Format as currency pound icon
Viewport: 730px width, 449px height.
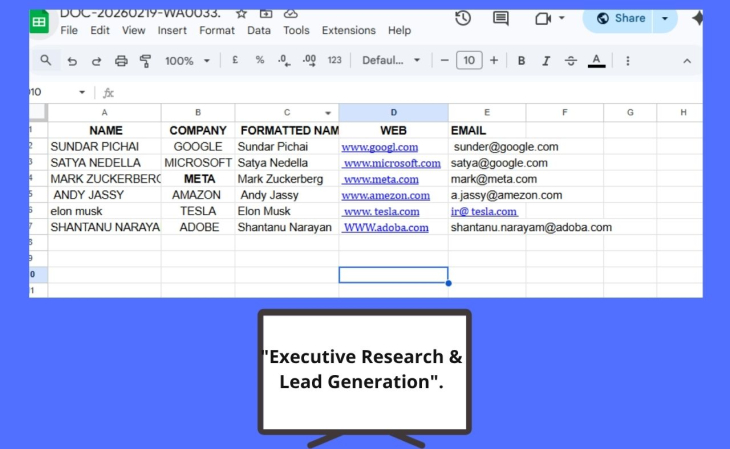click(235, 60)
